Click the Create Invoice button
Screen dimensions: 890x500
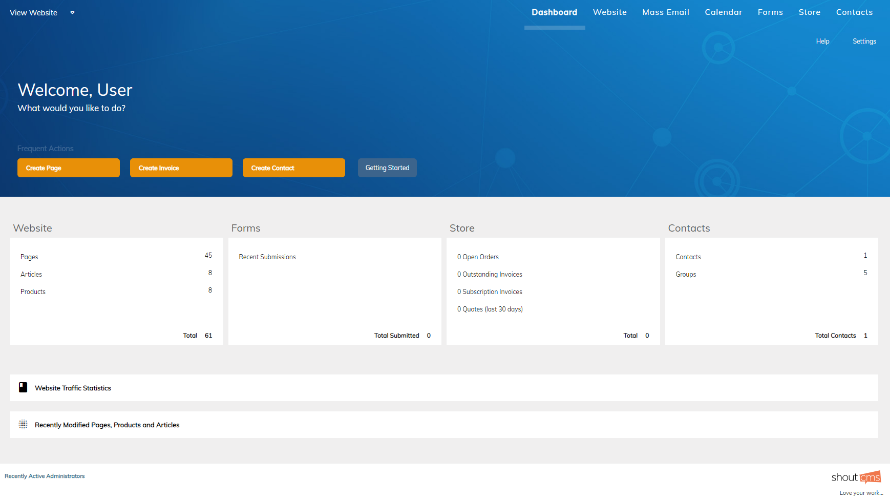pos(181,167)
